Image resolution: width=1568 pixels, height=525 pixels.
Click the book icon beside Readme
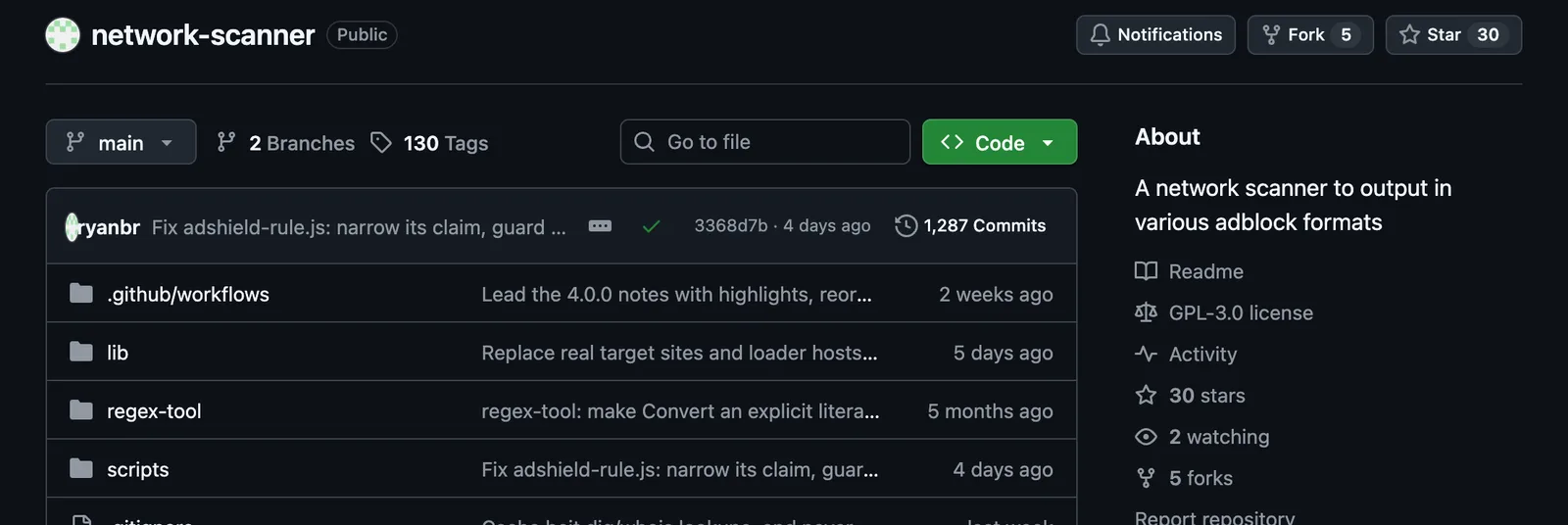(1146, 271)
